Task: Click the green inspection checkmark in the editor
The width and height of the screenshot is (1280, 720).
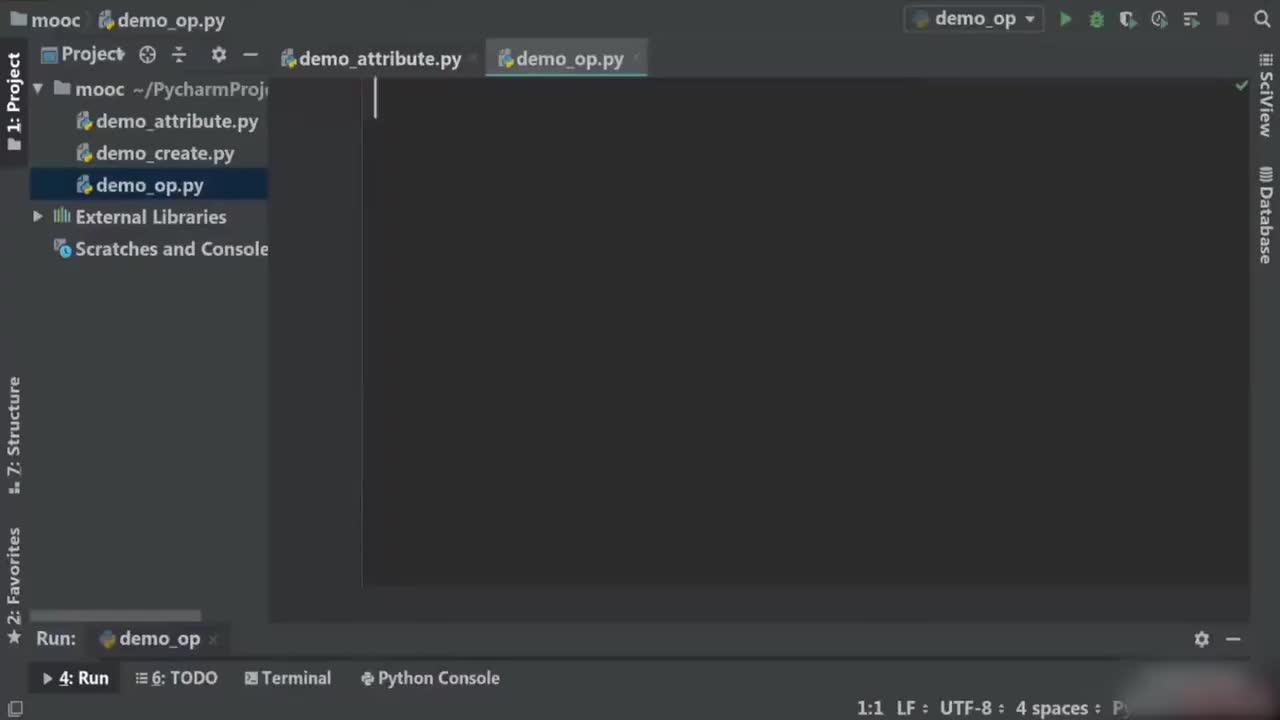Action: [1241, 86]
